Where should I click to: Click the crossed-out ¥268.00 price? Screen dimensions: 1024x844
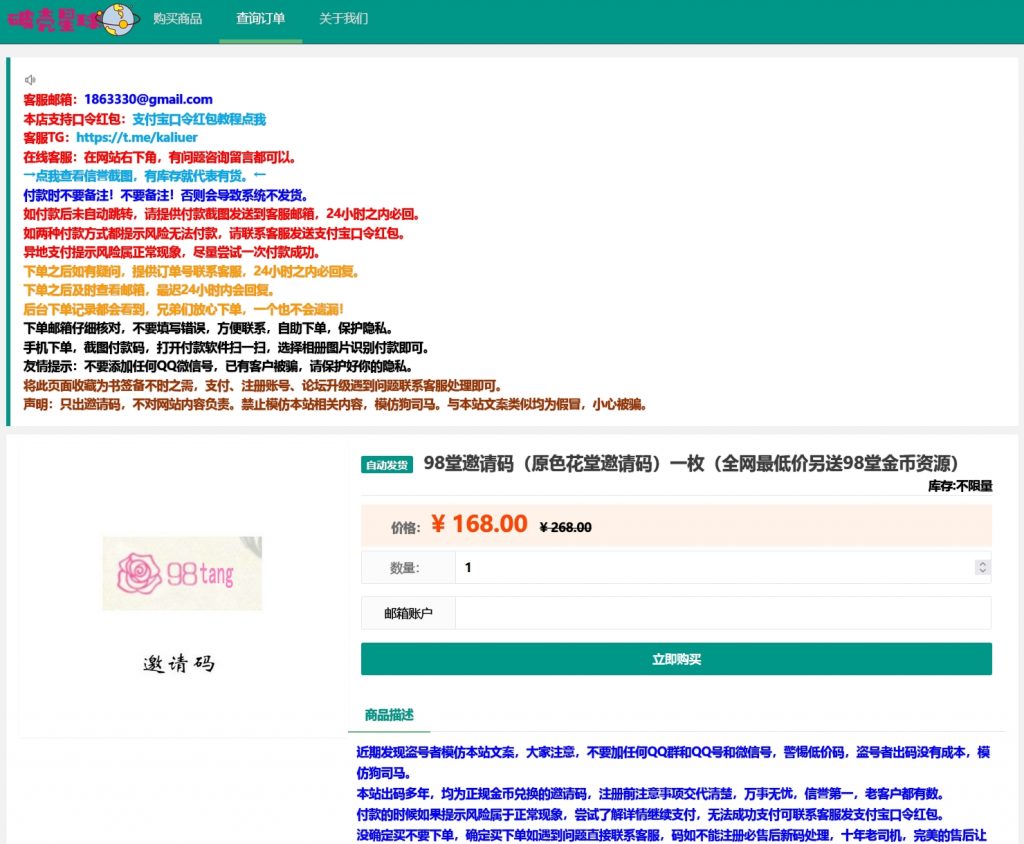(566, 527)
